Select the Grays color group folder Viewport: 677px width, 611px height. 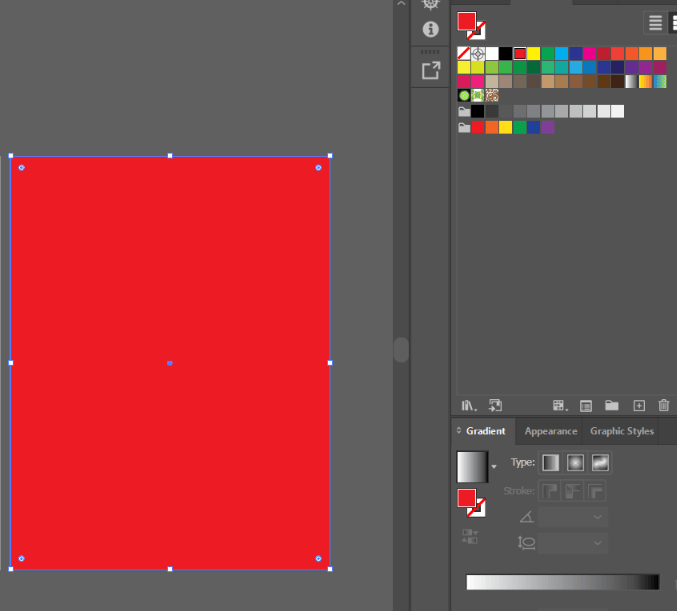pyautogui.click(x=464, y=112)
